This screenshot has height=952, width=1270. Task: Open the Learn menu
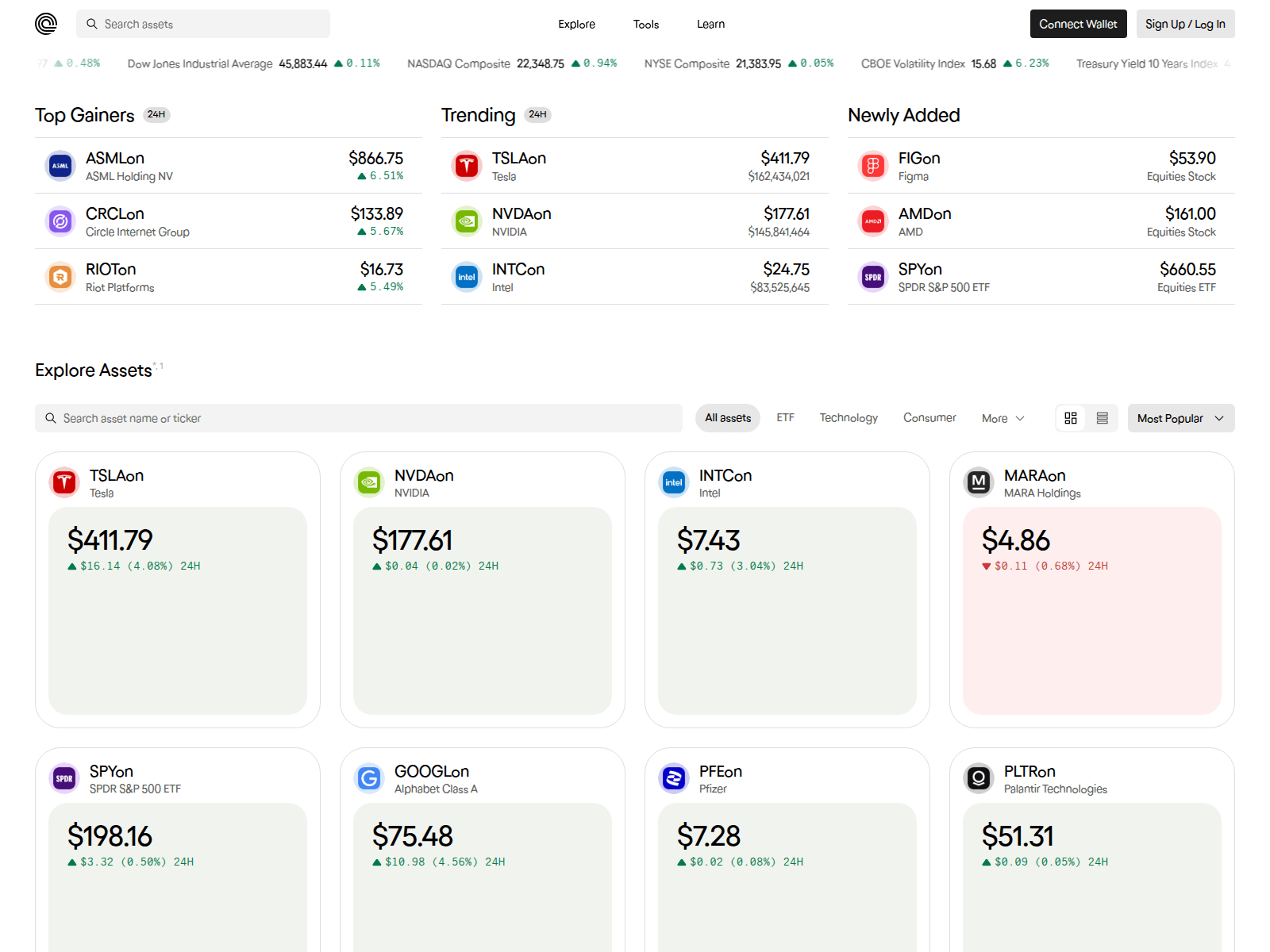(x=710, y=24)
